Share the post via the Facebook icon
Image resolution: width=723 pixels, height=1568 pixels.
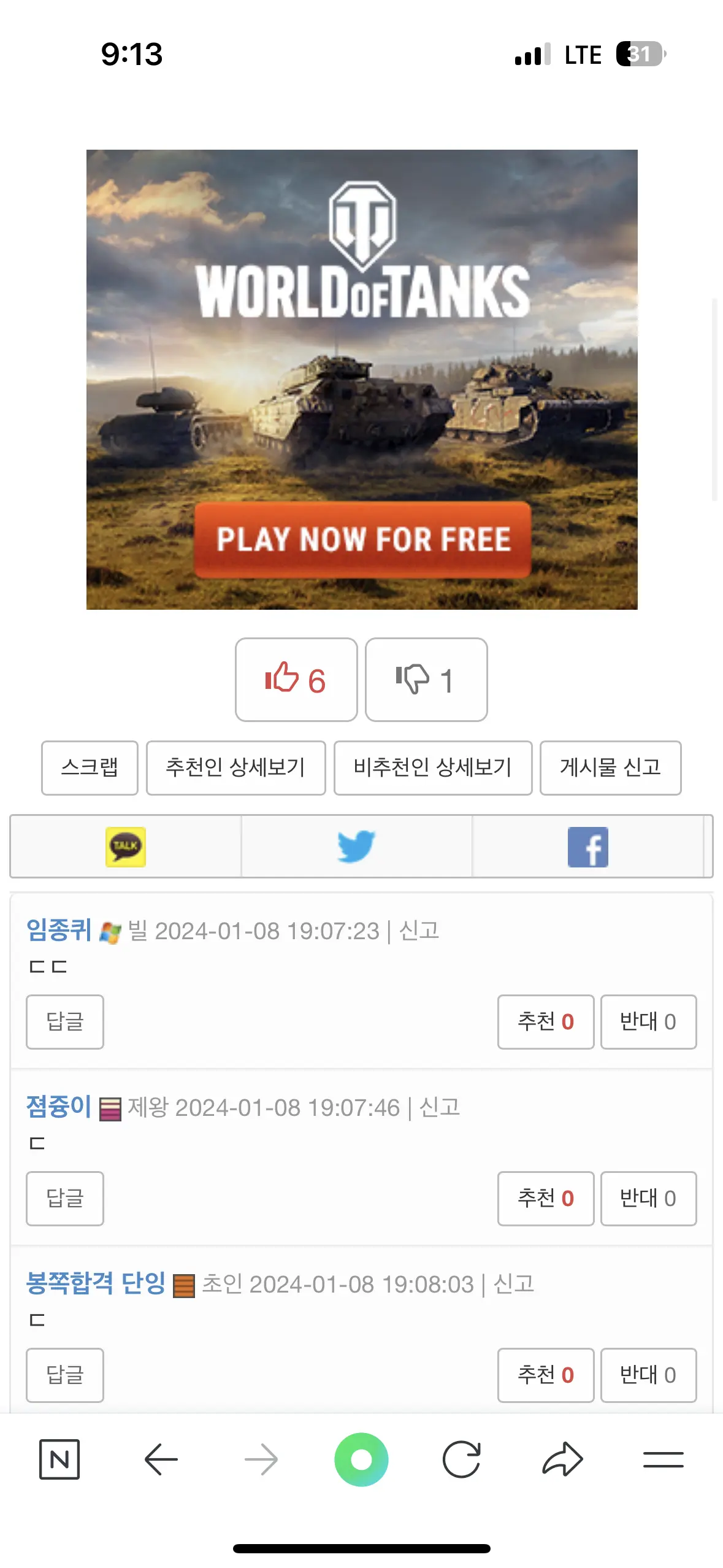click(x=587, y=847)
